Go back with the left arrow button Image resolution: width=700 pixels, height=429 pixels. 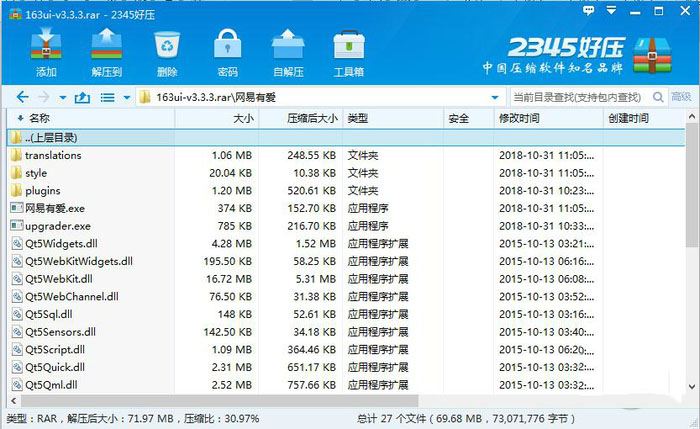(22, 97)
